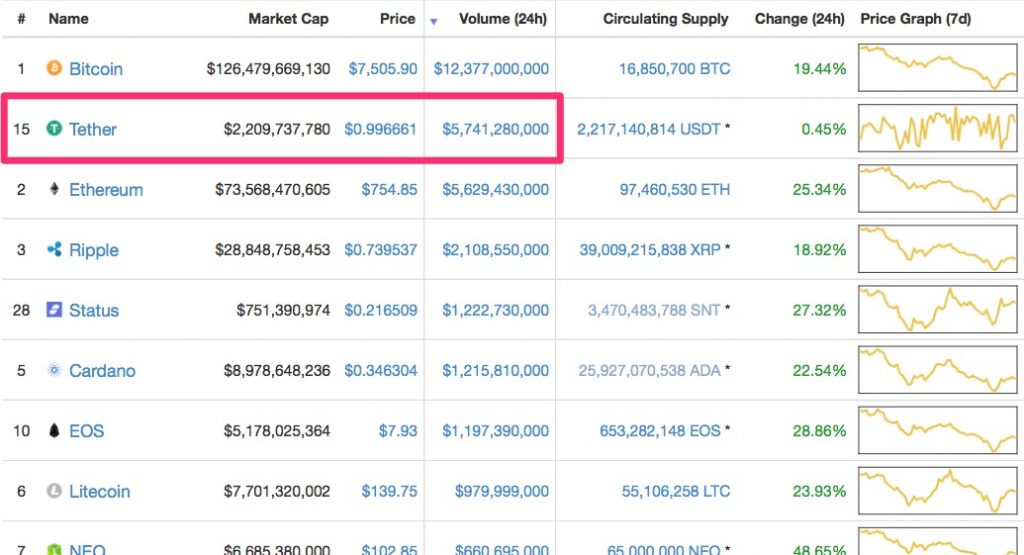Click the Tether coin icon

pos(54,129)
